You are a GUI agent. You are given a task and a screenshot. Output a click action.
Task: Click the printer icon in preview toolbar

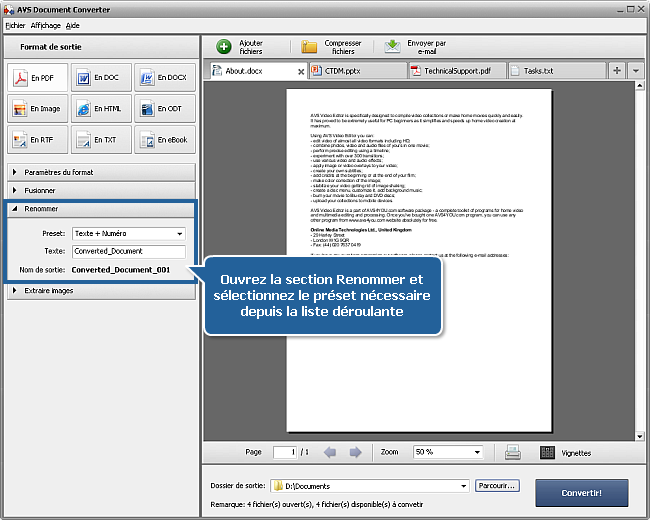(x=513, y=452)
